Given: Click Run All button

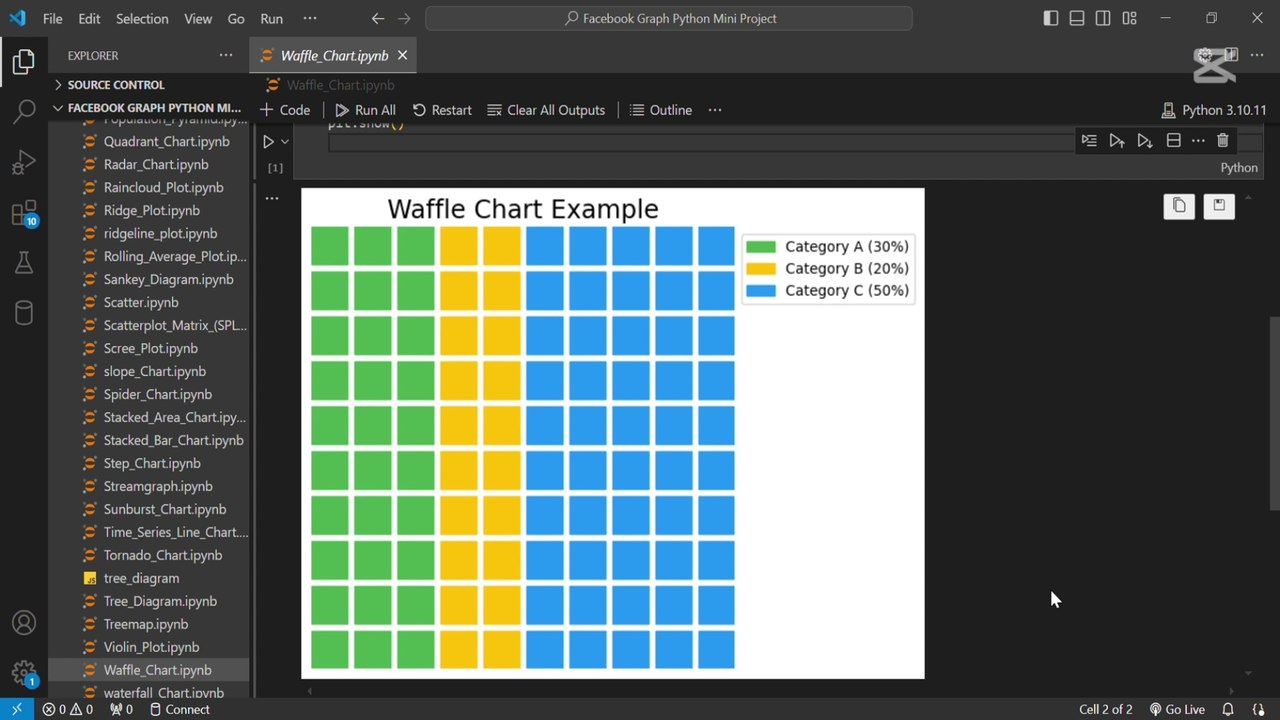Looking at the screenshot, I should (365, 110).
